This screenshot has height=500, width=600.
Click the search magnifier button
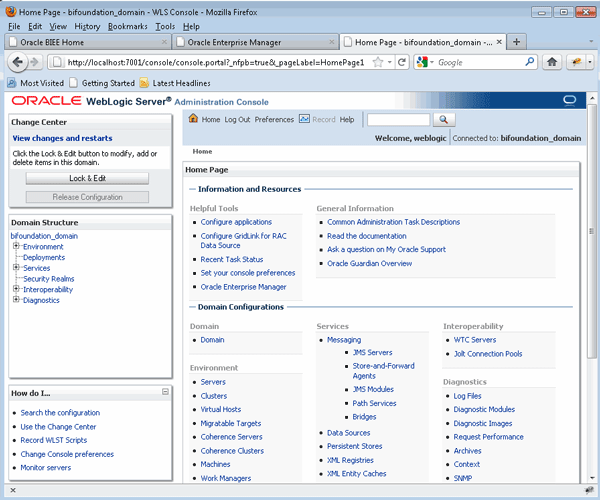click(443, 119)
